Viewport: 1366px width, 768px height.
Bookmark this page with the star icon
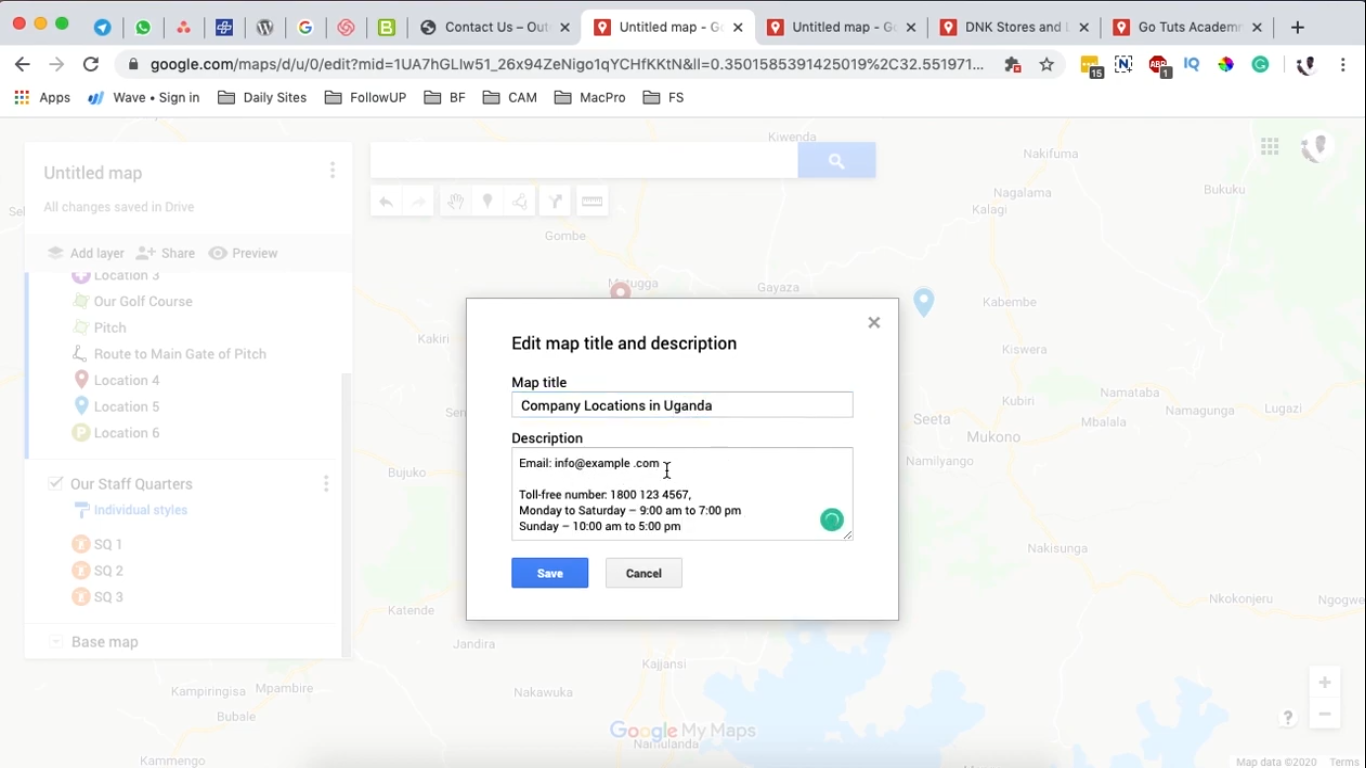pyautogui.click(x=1047, y=65)
